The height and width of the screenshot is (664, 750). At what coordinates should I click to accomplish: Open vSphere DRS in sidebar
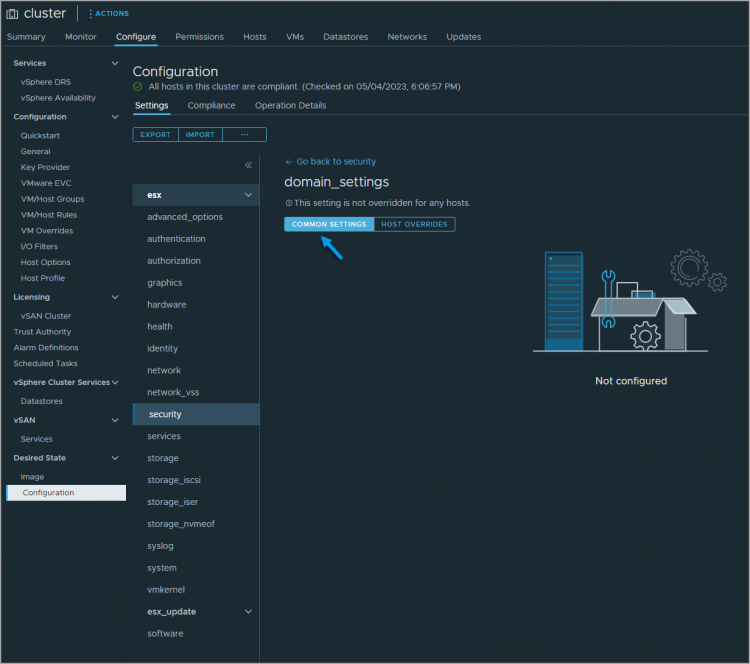pos(45,82)
